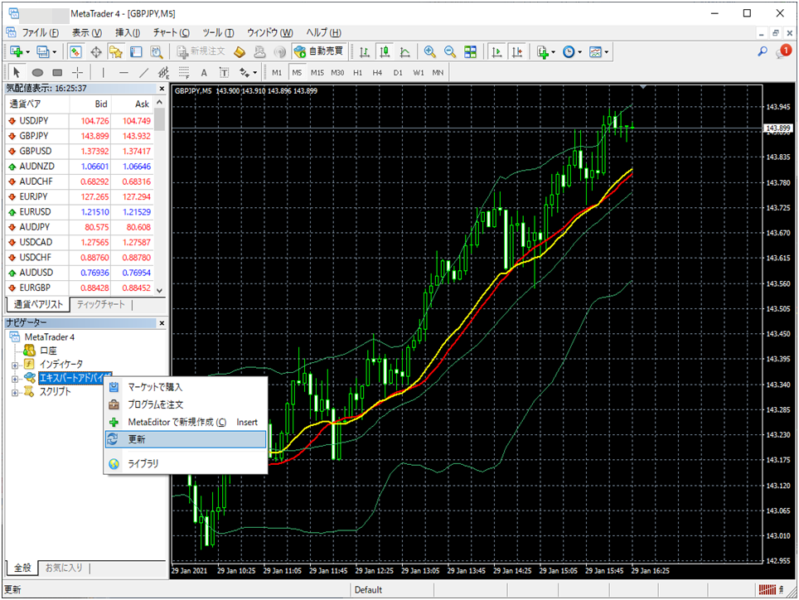
Task: Switch timeframe to H1
Action: [358, 72]
